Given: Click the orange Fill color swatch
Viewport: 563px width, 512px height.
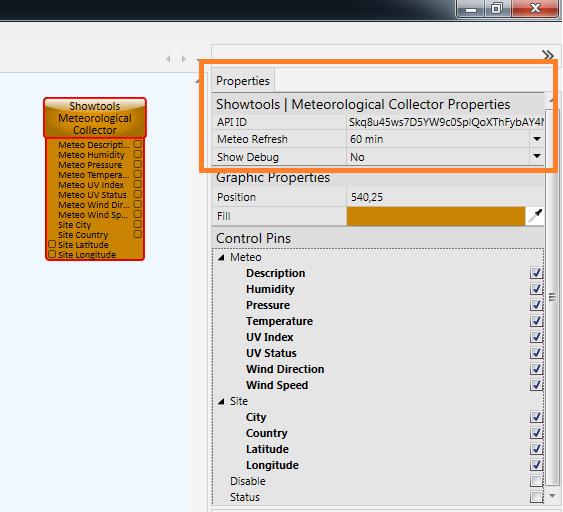Looking at the screenshot, I should click(436, 216).
